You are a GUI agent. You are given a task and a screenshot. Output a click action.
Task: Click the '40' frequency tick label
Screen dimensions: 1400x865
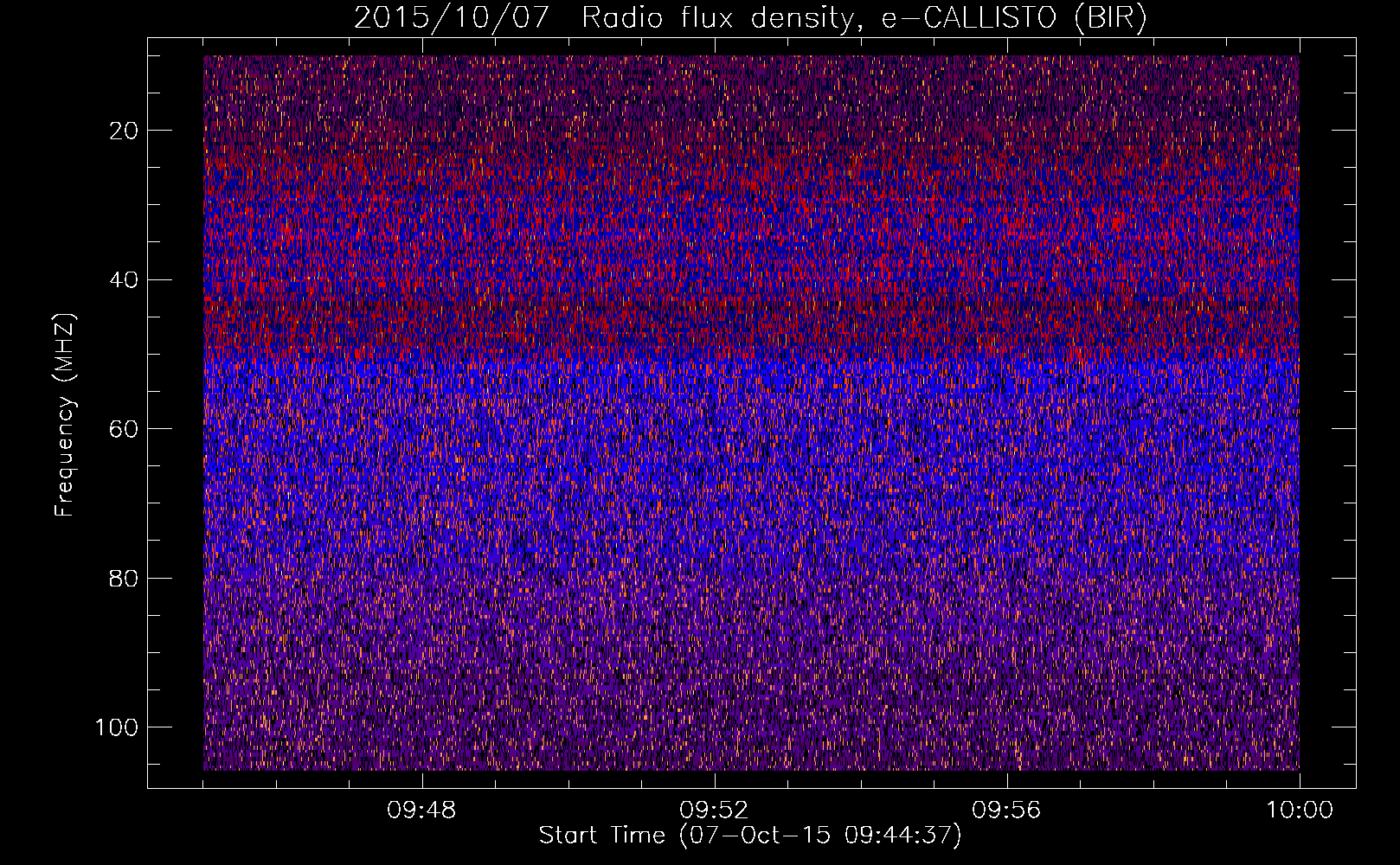(x=125, y=279)
